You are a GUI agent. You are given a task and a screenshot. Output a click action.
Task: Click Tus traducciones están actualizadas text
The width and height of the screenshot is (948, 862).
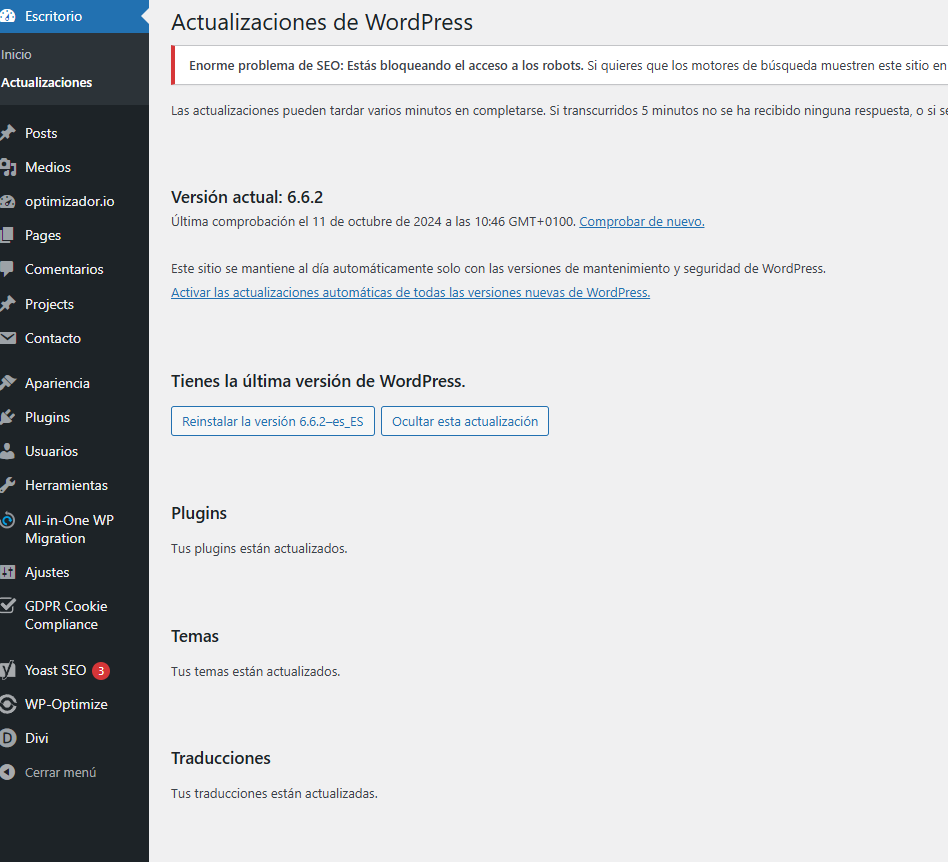click(x=274, y=794)
